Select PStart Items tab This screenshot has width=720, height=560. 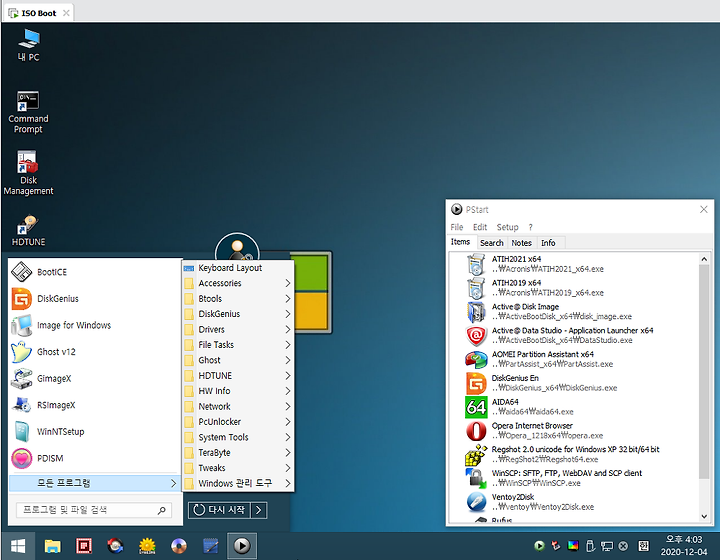461,242
